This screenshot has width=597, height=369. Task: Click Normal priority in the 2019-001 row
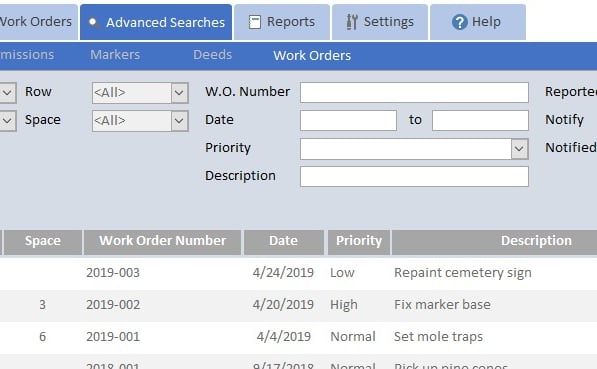[353, 337]
